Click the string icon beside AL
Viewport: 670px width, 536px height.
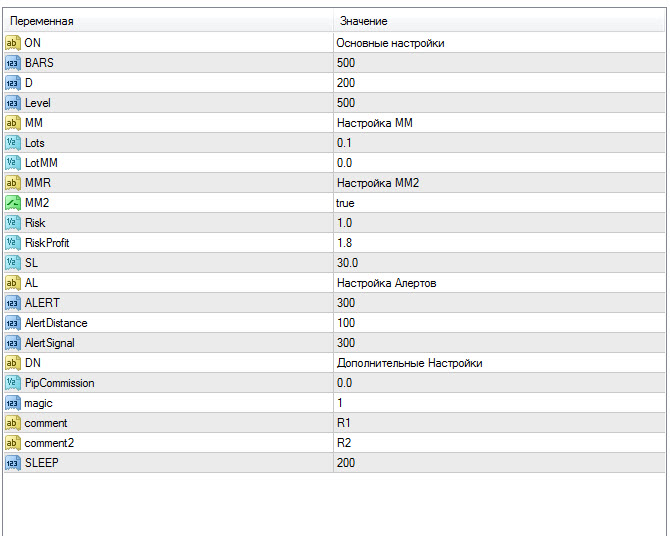[x=13, y=283]
